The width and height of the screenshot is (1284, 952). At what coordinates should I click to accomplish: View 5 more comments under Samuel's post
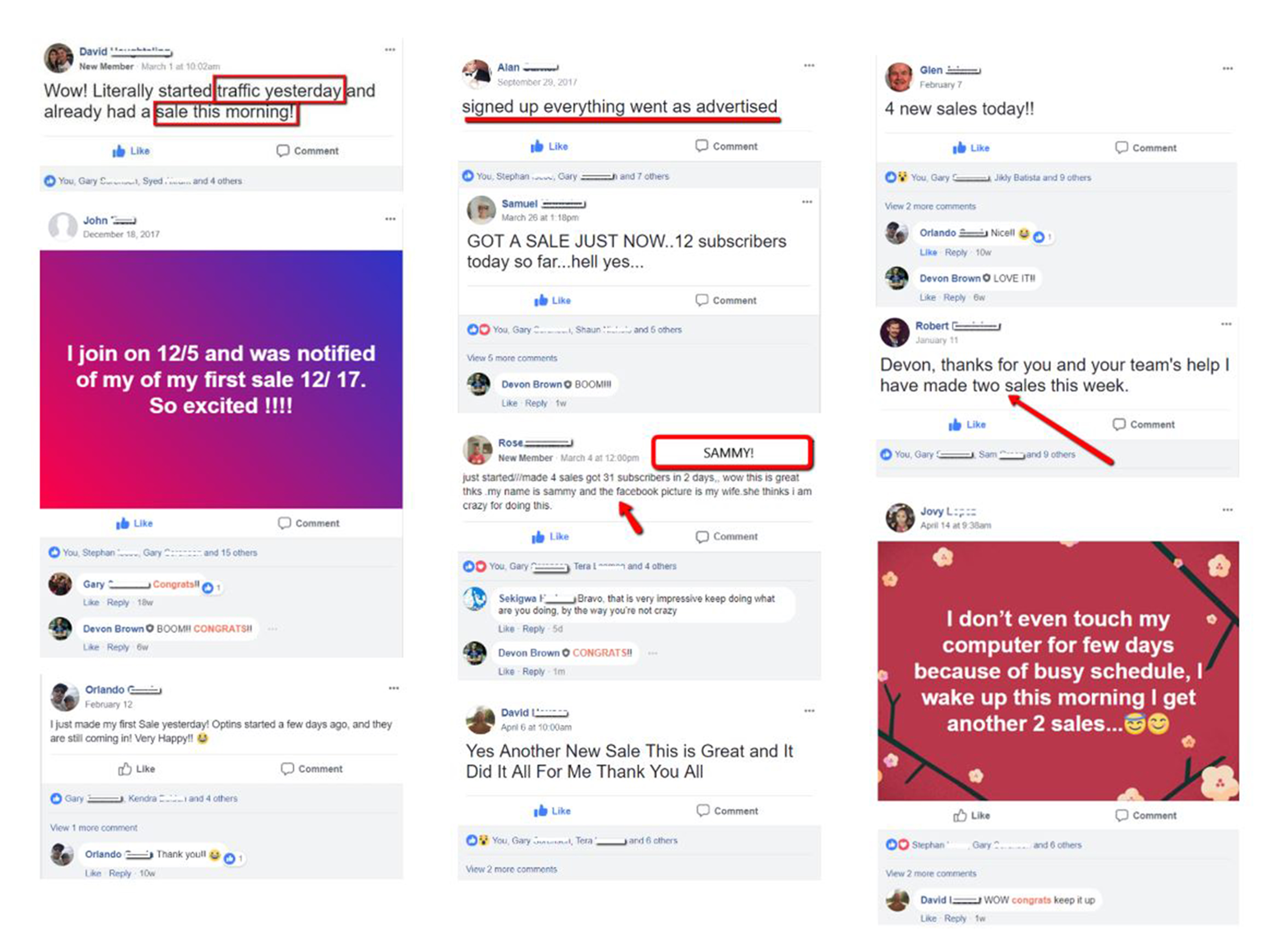tap(512, 358)
